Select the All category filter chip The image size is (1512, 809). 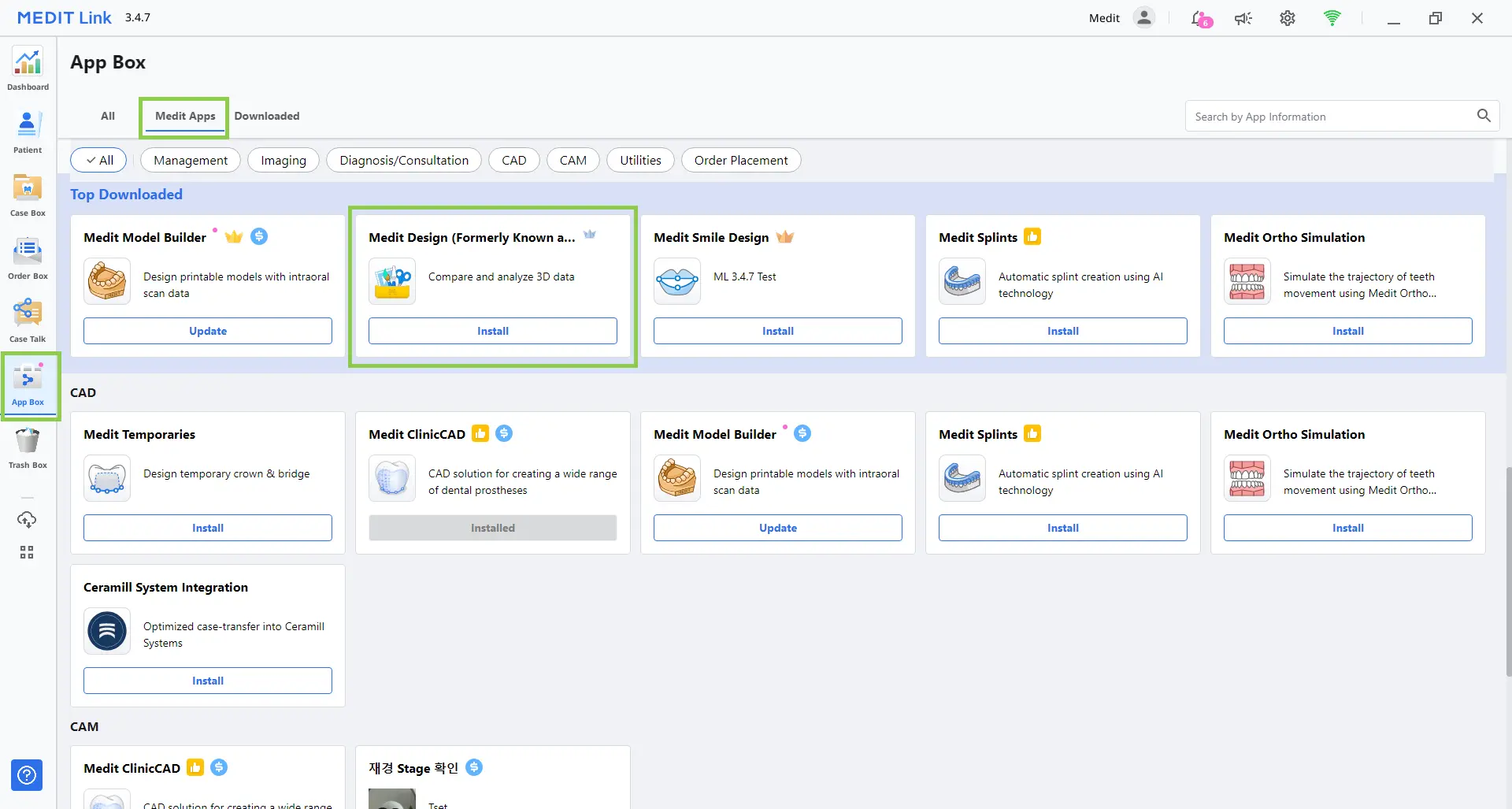point(99,160)
